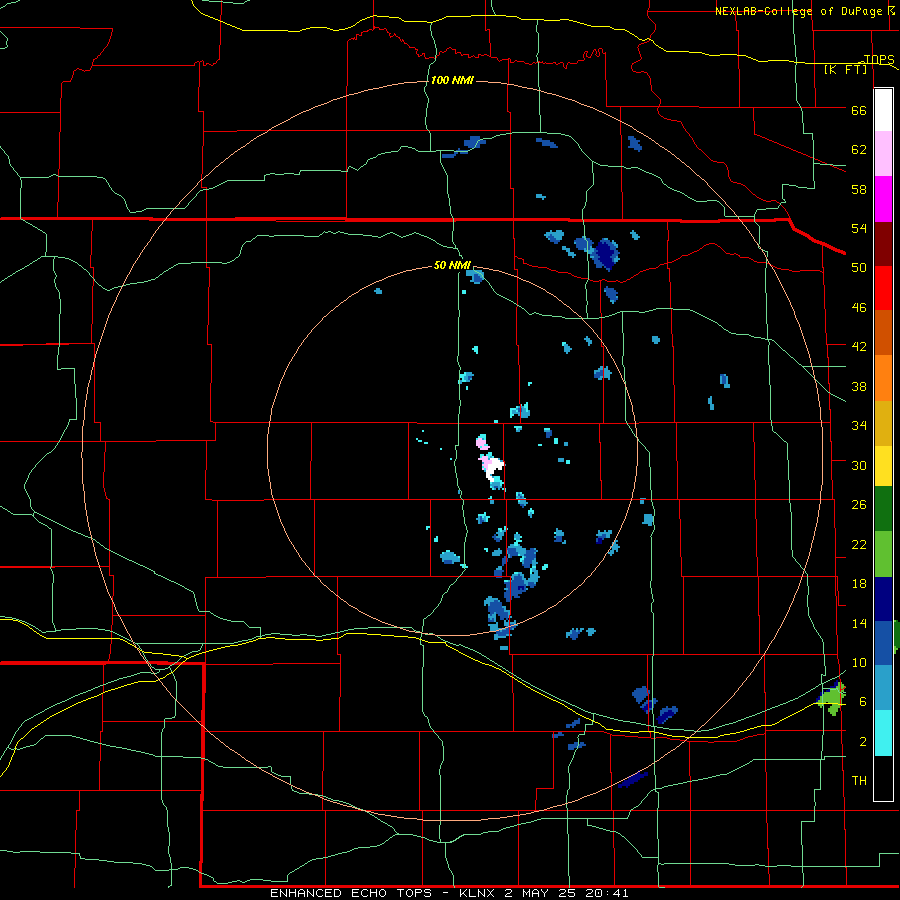Click the "22" legend value
900x900 pixels.
pyautogui.click(x=859, y=545)
